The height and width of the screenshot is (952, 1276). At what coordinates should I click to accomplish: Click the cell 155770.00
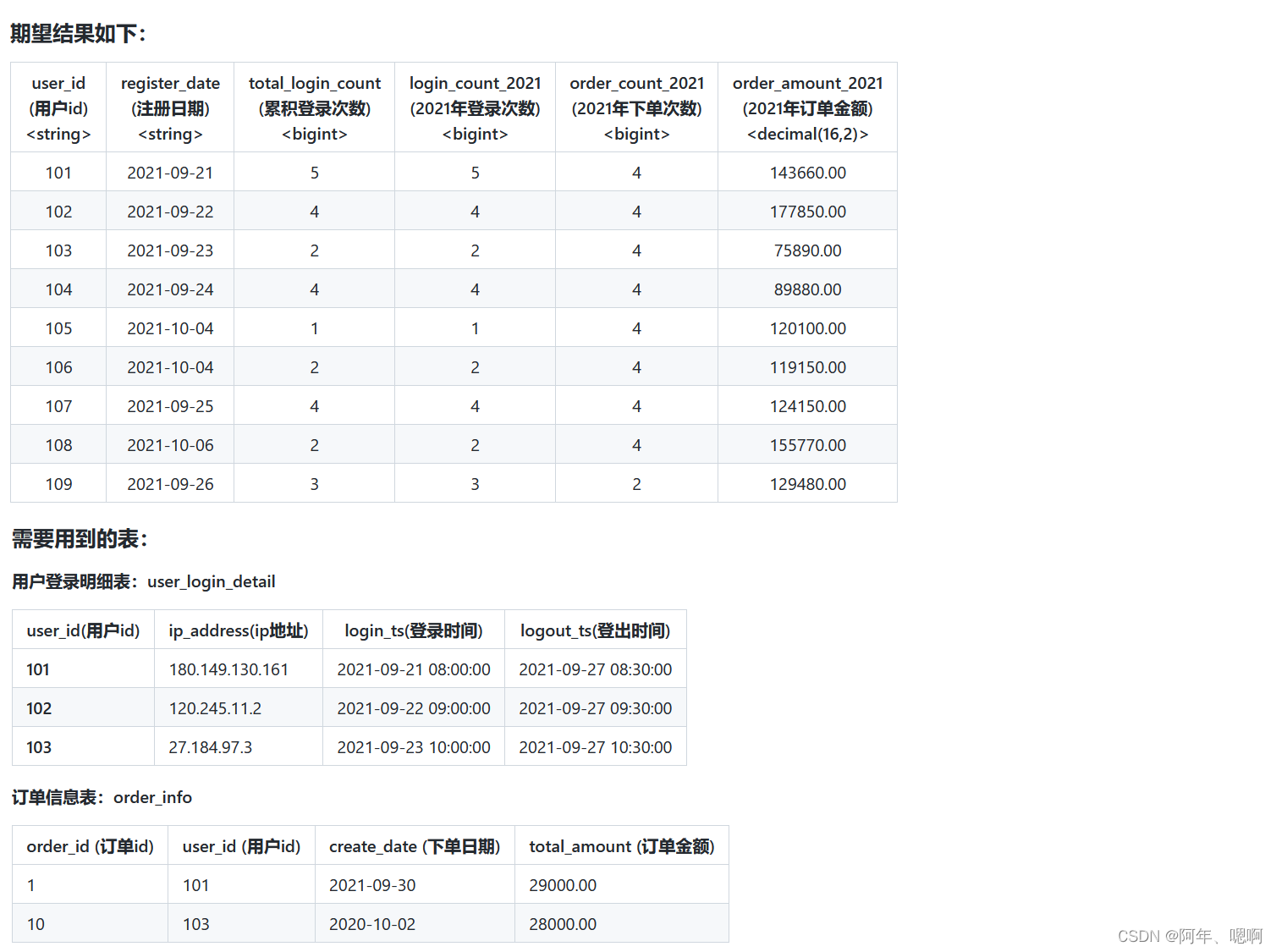point(808,445)
